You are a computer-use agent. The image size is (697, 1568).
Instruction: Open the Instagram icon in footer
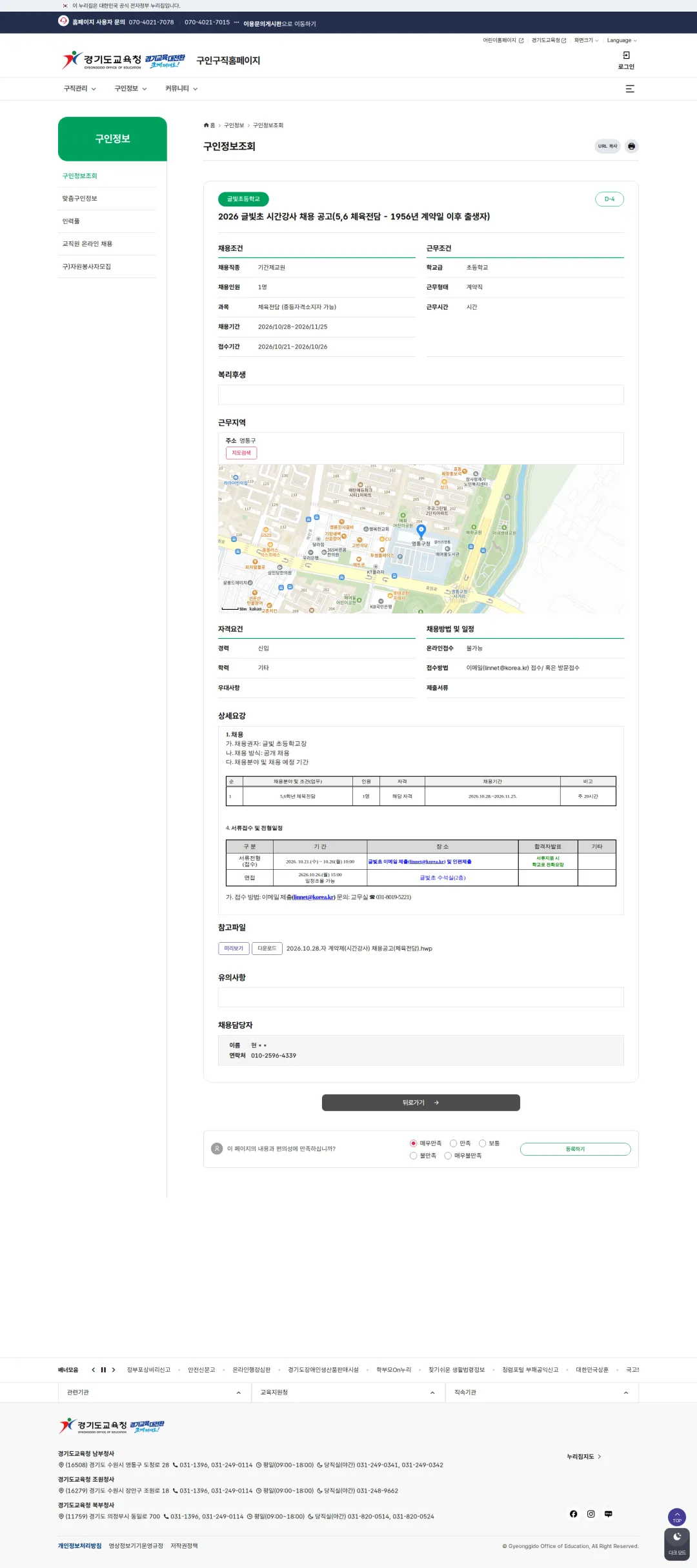click(591, 1514)
